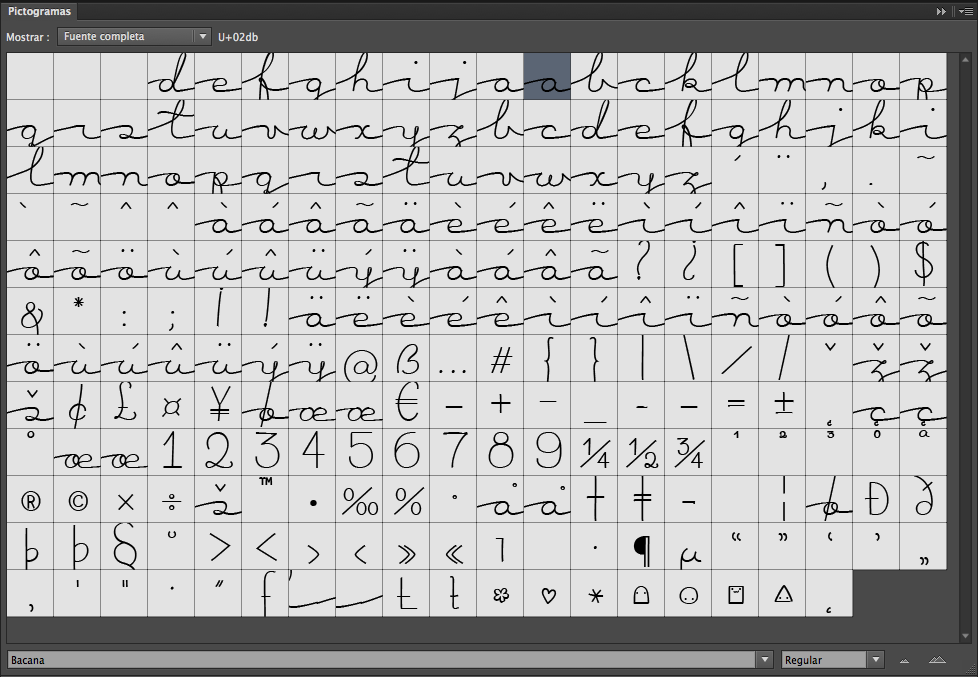
Task: Select the registered trademark ® glyph
Action: (x=31, y=500)
